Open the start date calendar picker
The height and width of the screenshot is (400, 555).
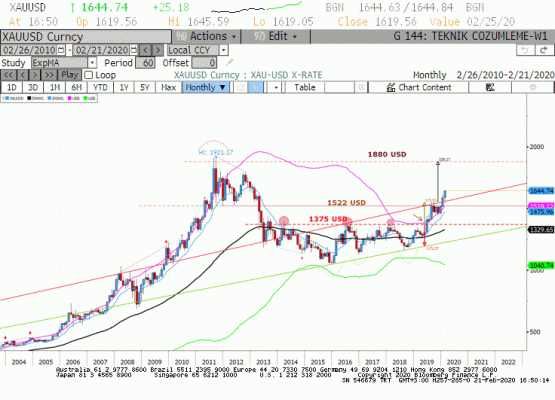(61, 50)
